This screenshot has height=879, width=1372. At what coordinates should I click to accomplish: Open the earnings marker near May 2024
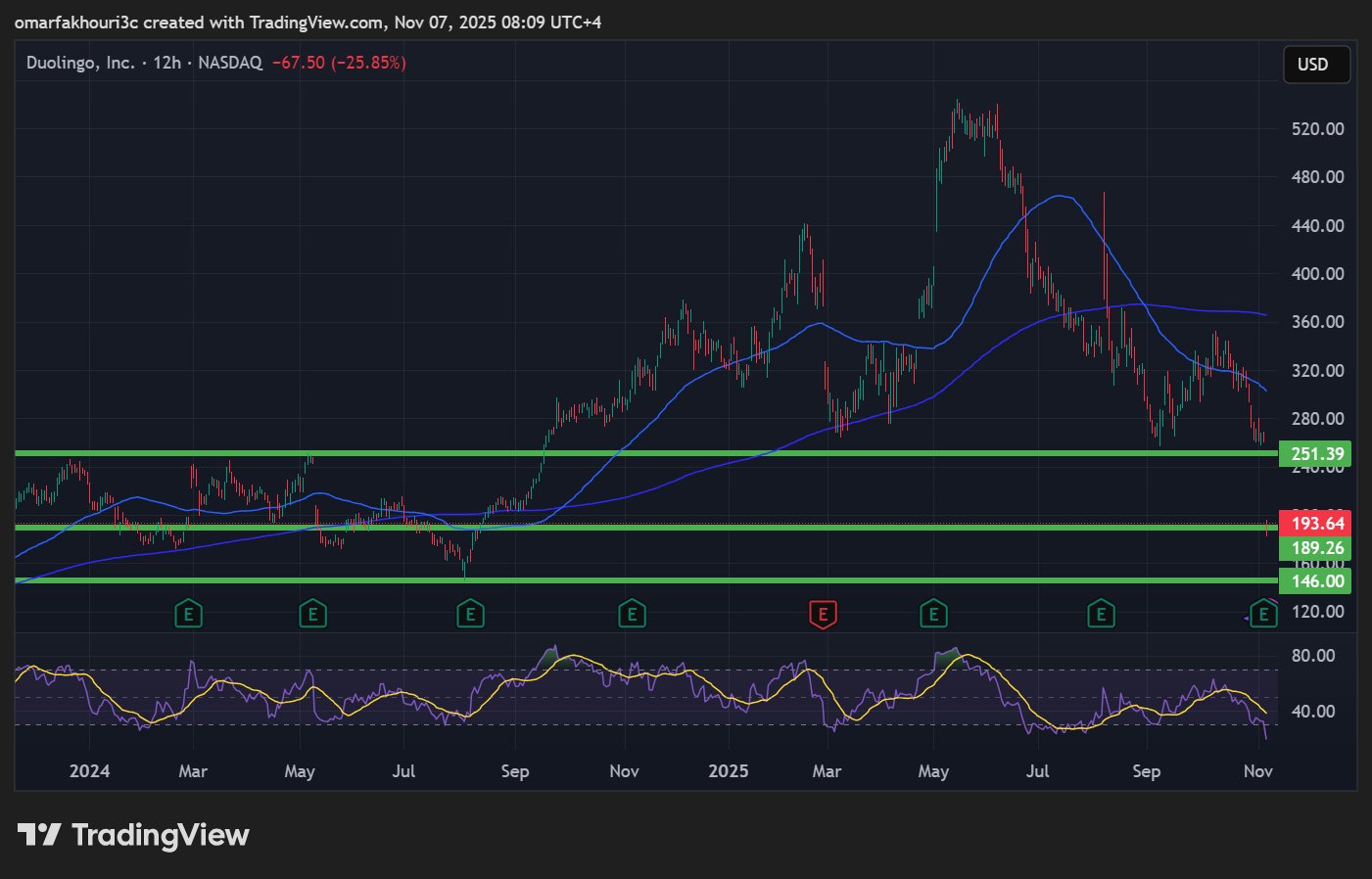click(x=312, y=615)
